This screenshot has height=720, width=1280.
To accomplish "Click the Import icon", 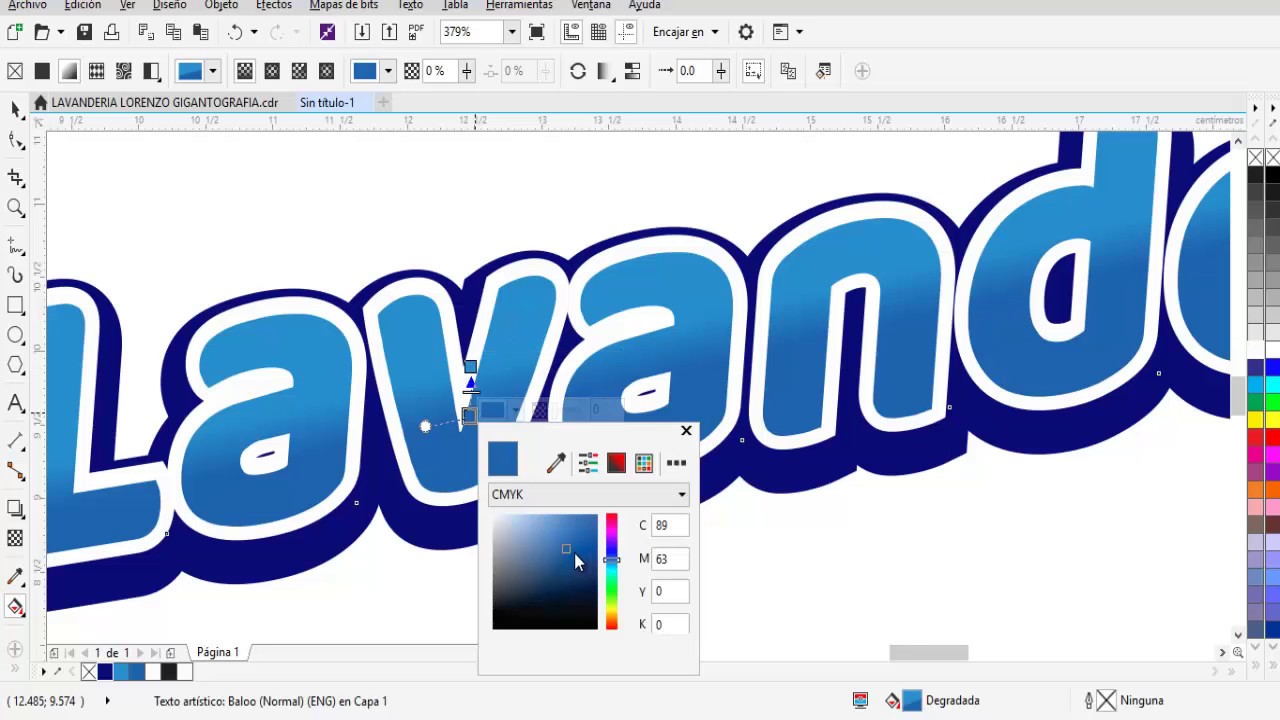I will point(362,32).
